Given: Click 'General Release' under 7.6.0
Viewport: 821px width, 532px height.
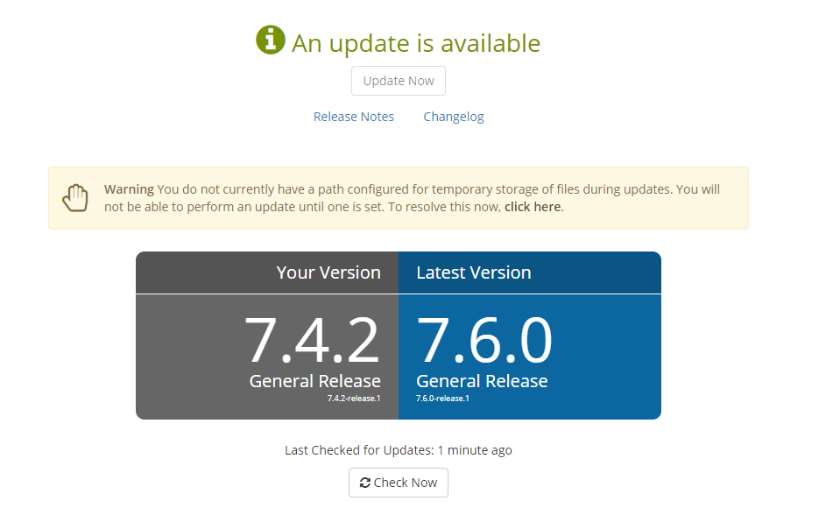Looking at the screenshot, I should coord(482,381).
